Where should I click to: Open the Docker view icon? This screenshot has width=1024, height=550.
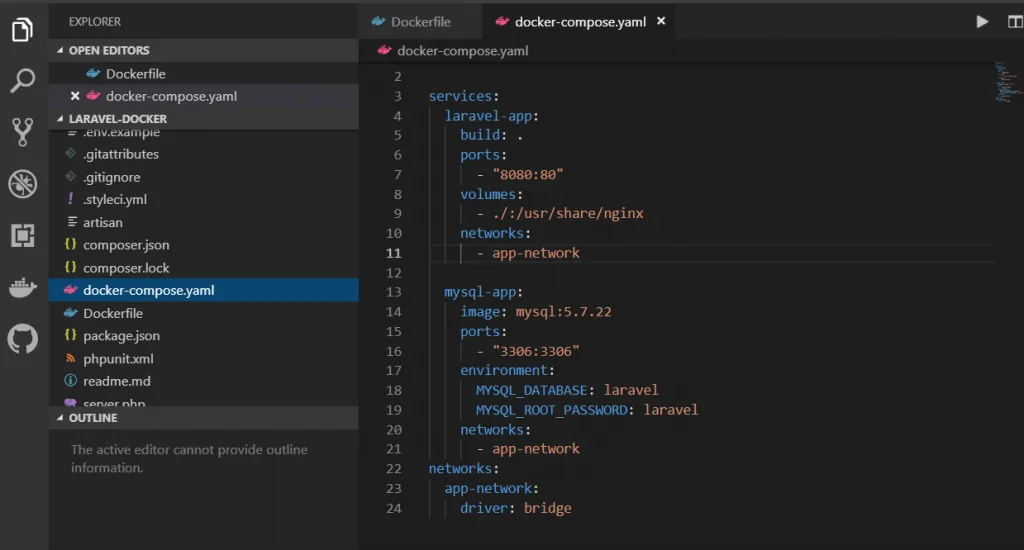coord(22,287)
